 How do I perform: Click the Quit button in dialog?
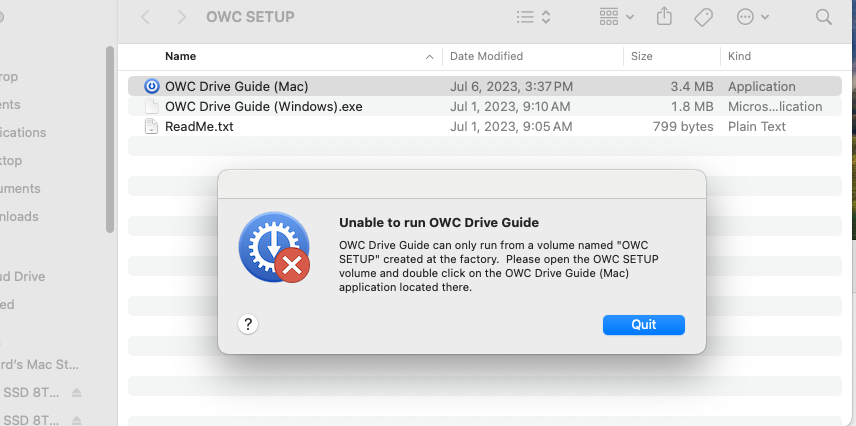click(644, 324)
